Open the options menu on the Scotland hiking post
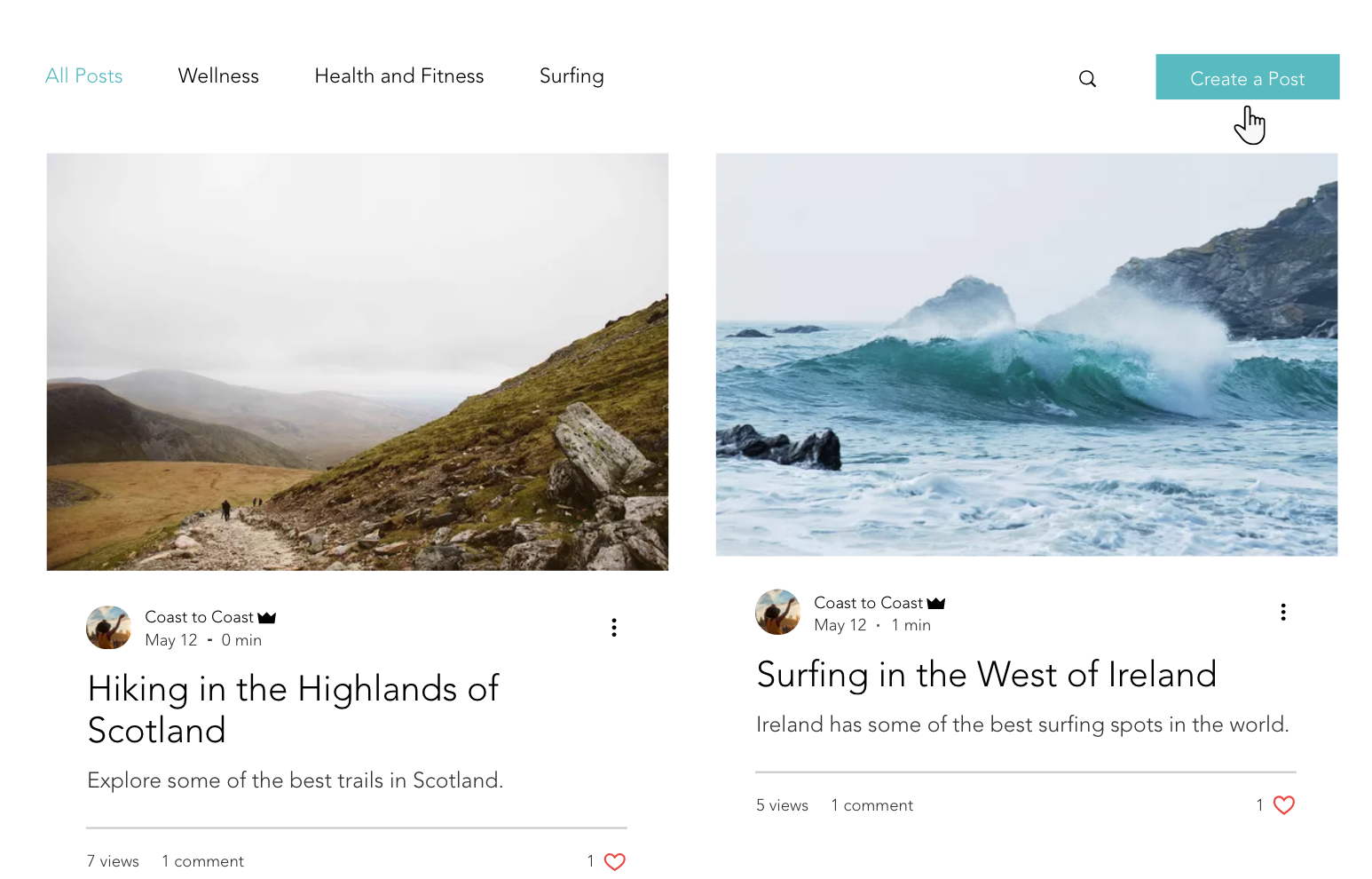Image resolution: width=1372 pixels, height=879 pixels. [613, 627]
